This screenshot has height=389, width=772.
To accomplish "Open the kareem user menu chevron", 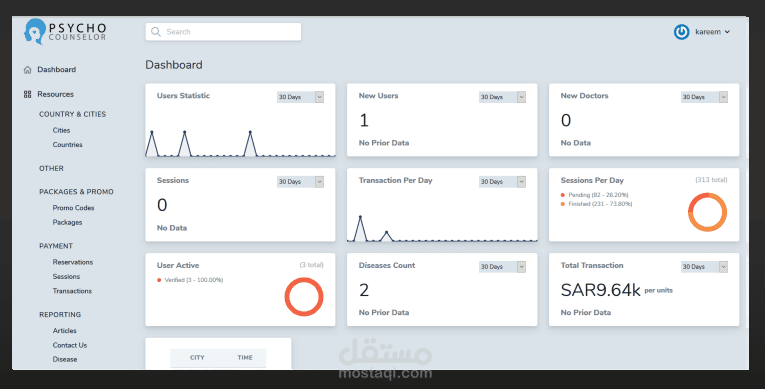I will click(x=727, y=32).
